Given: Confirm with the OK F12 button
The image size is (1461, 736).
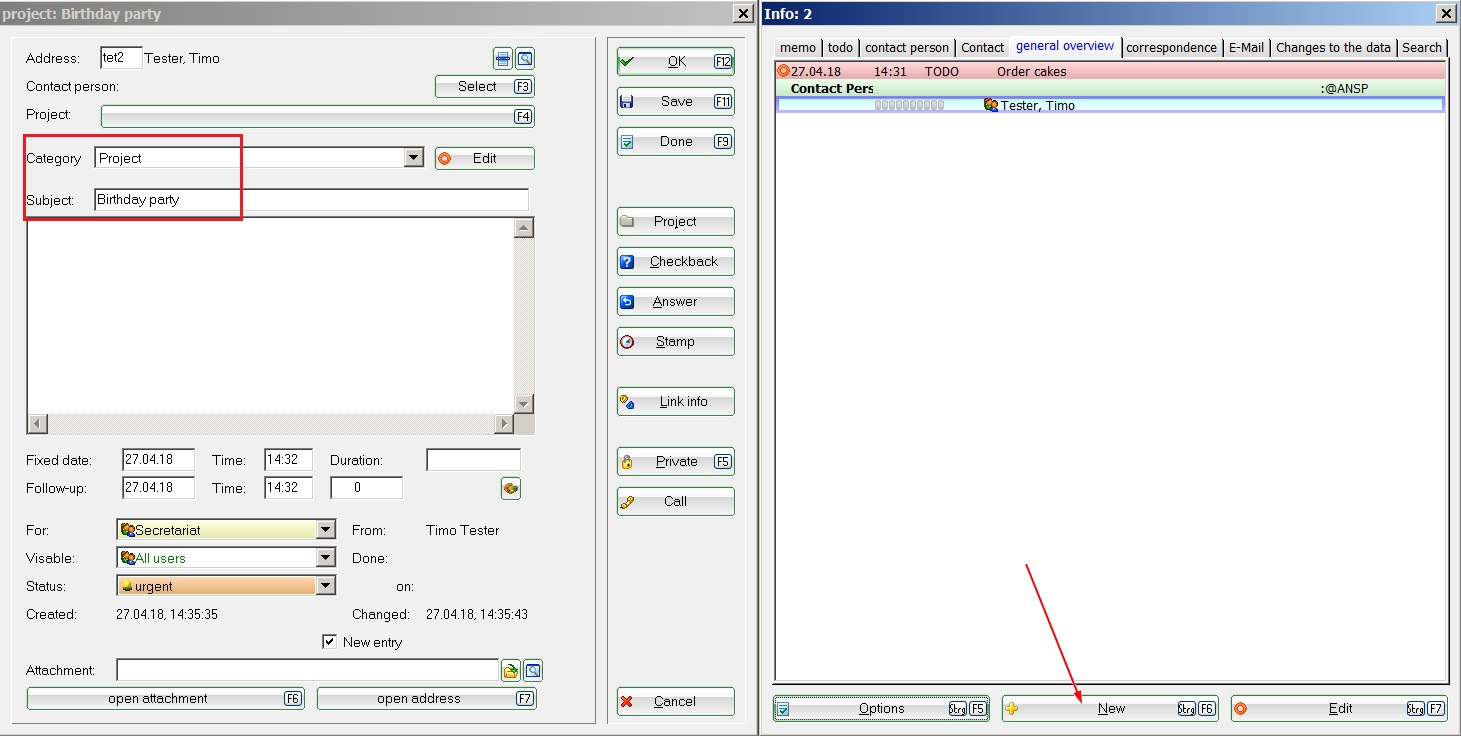Looking at the screenshot, I should pyautogui.click(x=676, y=62).
